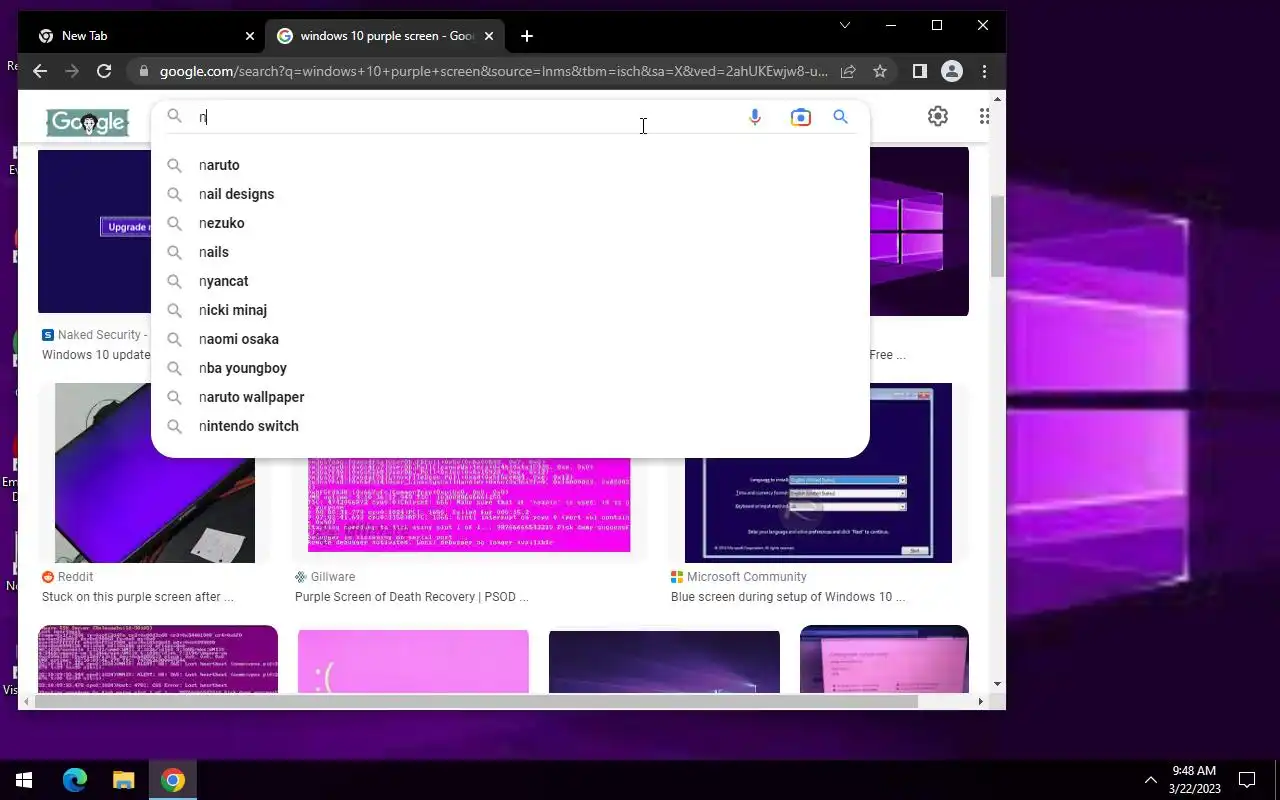The height and width of the screenshot is (800, 1280).
Task: Open the Chrome three-dot menu
Action: 985,71
